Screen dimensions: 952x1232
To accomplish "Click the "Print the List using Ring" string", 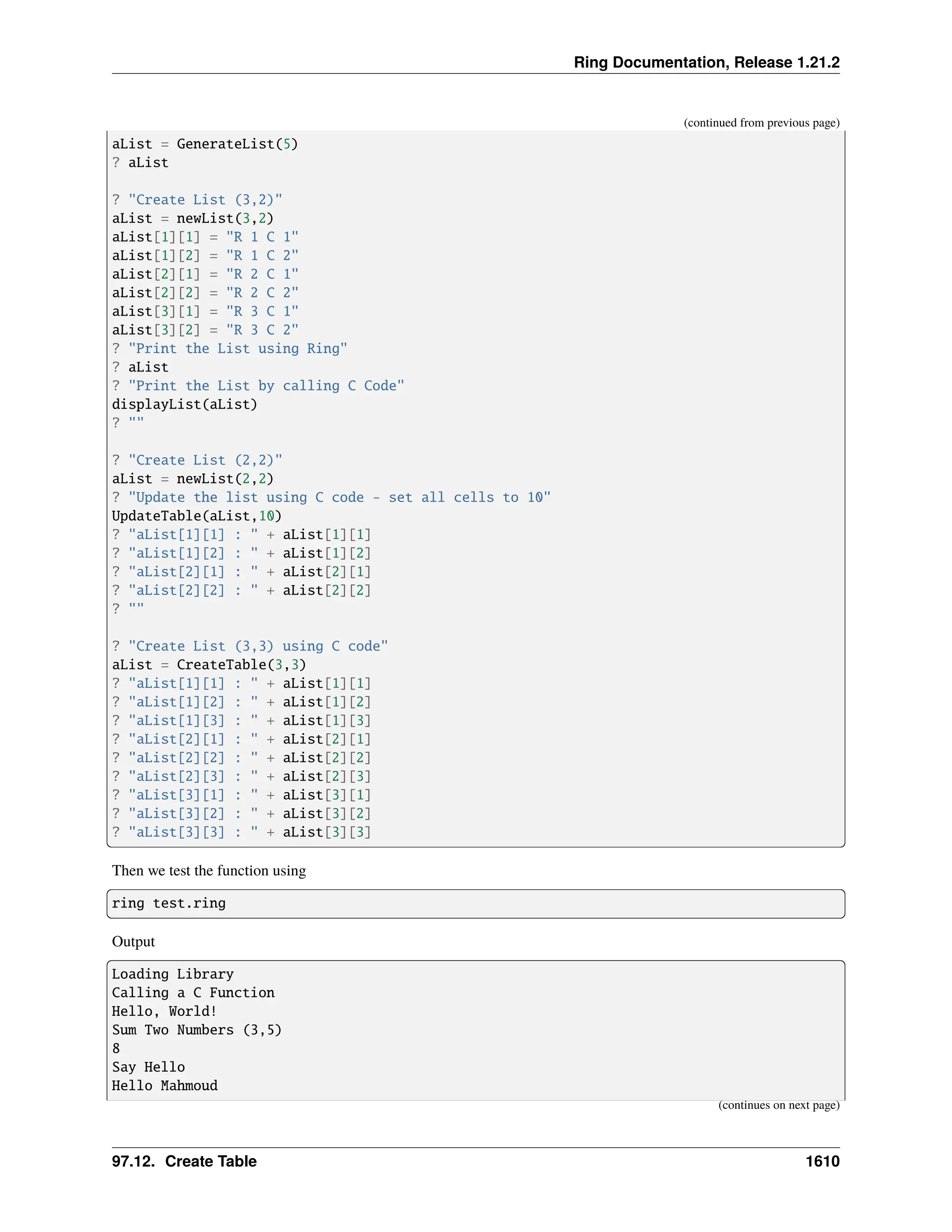I will tap(238, 349).
